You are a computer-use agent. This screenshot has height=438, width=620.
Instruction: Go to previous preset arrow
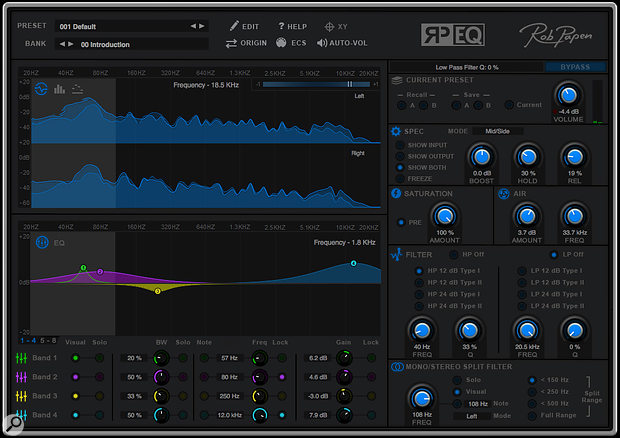click(193, 26)
